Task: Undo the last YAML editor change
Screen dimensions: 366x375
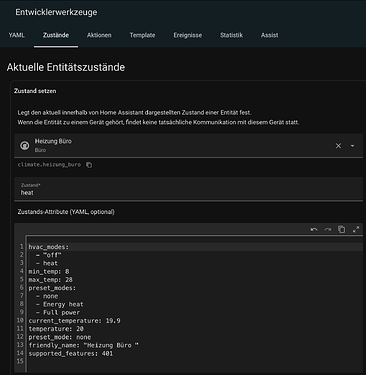Action: coord(314,229)
